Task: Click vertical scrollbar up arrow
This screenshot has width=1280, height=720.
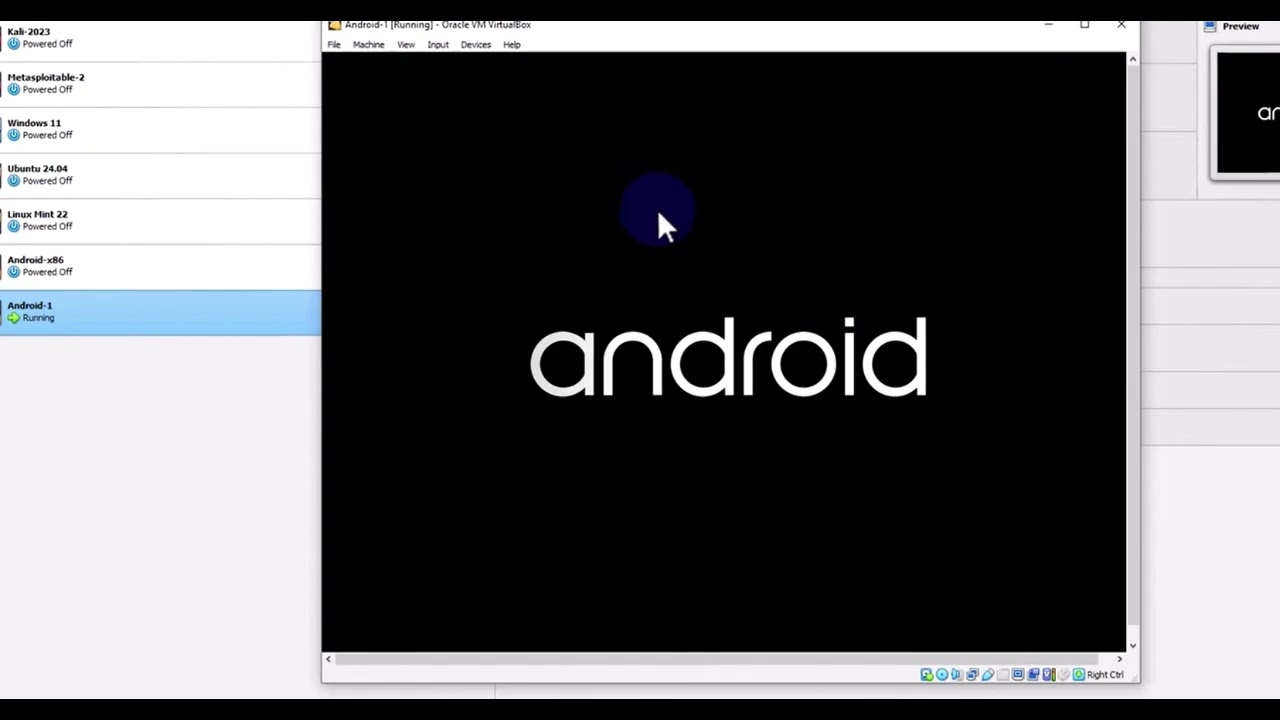Action: pyautogui.click(x=1132, y=60)
